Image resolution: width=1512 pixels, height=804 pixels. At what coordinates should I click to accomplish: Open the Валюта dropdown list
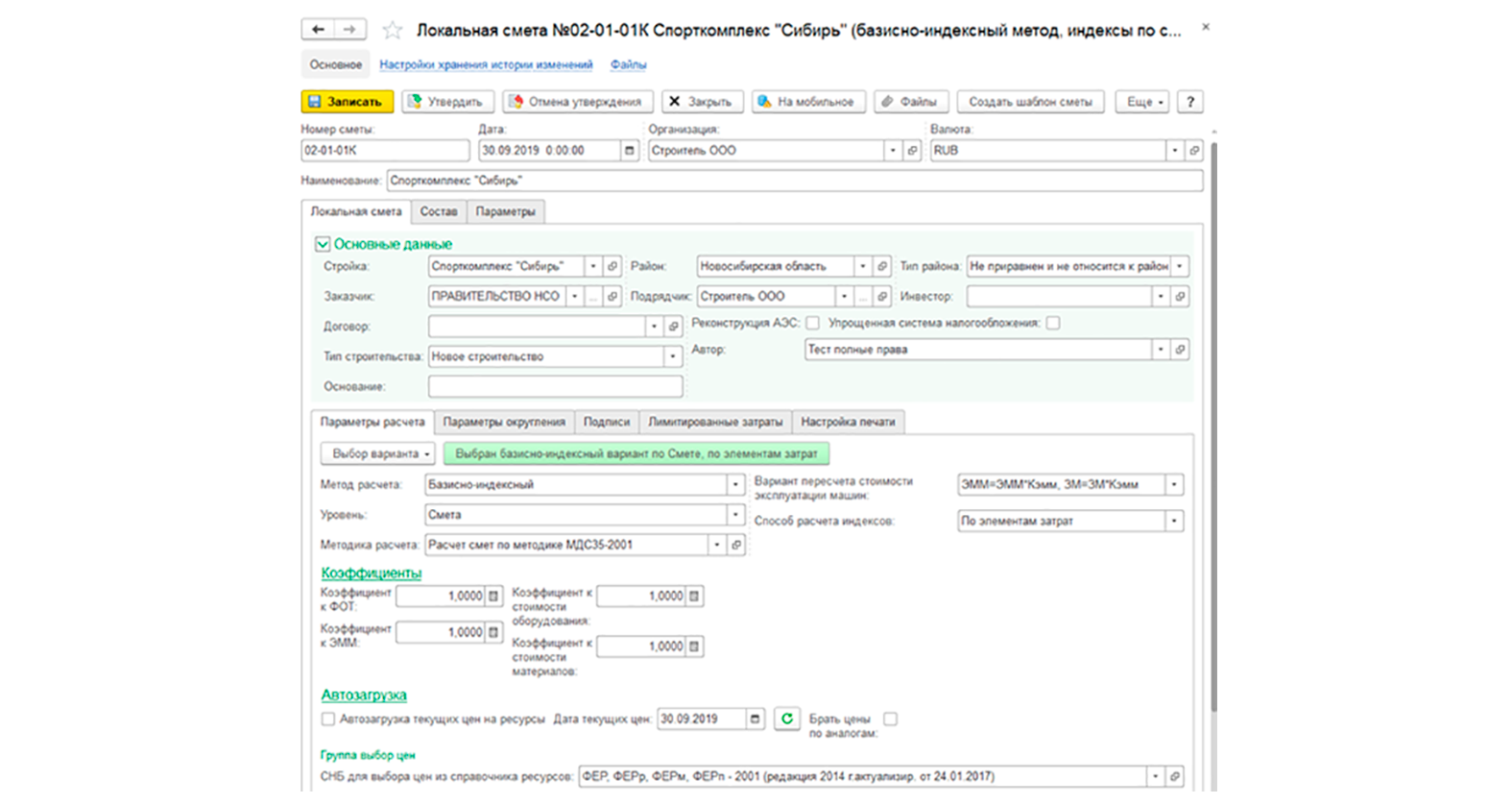1174,151
